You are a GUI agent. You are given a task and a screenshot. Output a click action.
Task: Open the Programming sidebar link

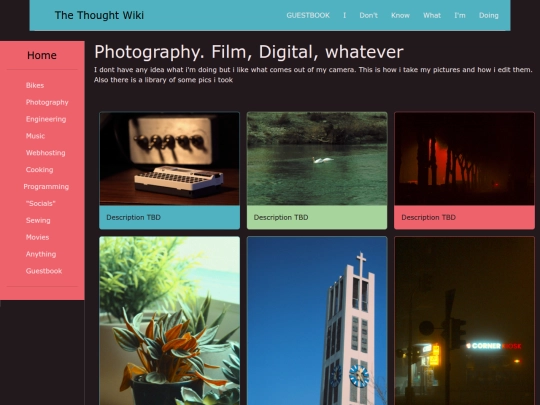point(46,187)
